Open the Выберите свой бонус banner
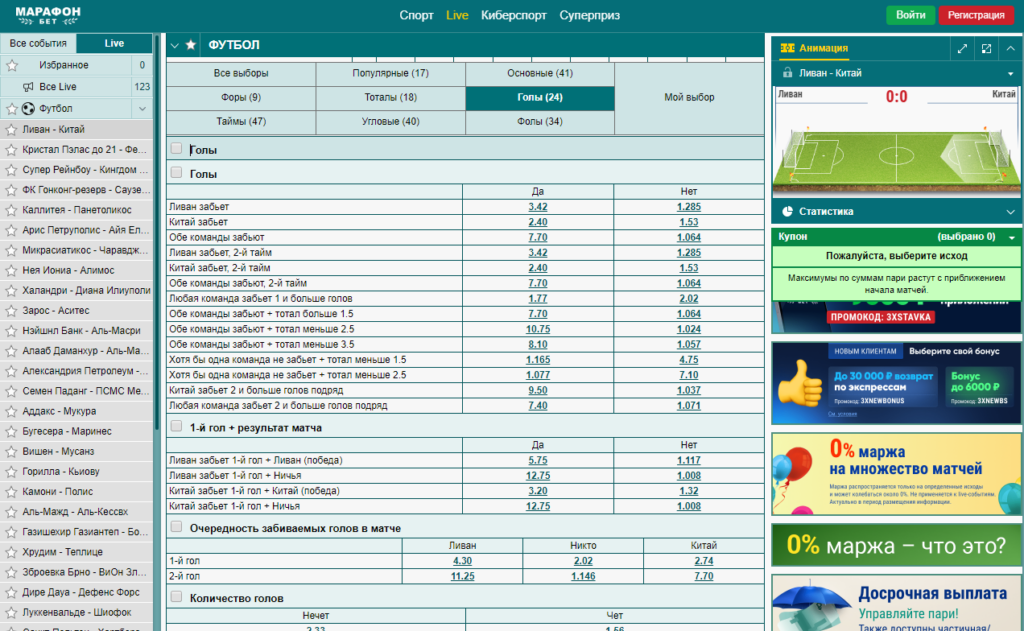Viewport: 1024px width, 631px height. click(896, 383)
